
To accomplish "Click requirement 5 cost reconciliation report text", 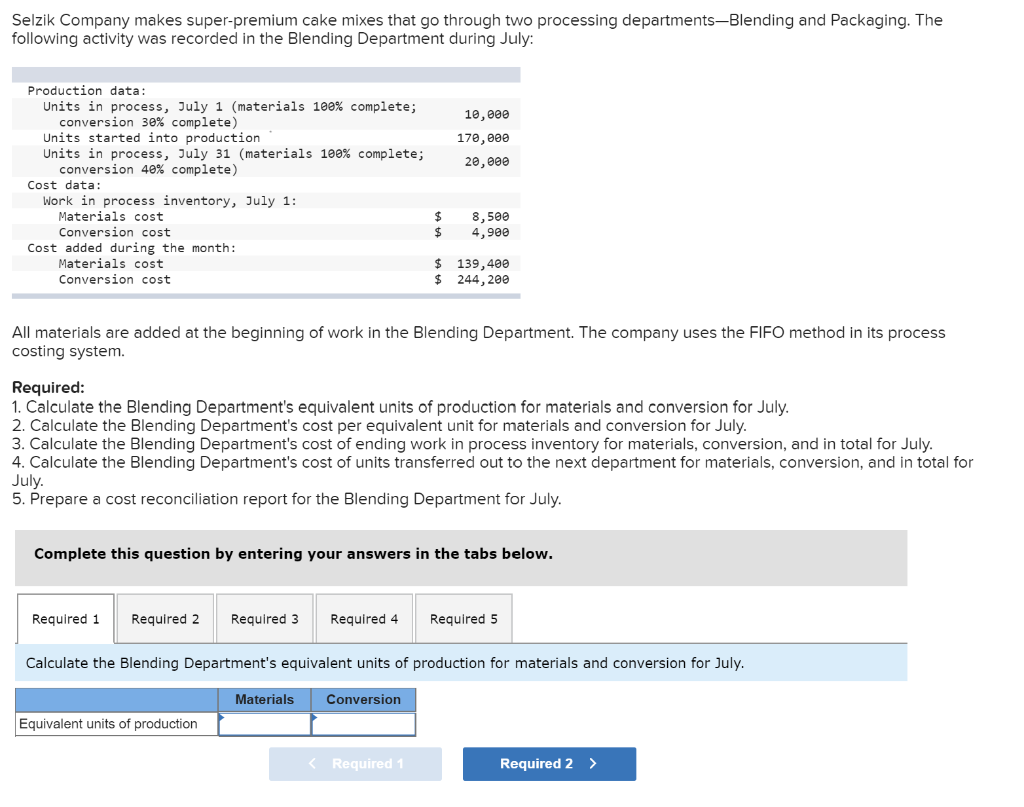I will (287, 499).
